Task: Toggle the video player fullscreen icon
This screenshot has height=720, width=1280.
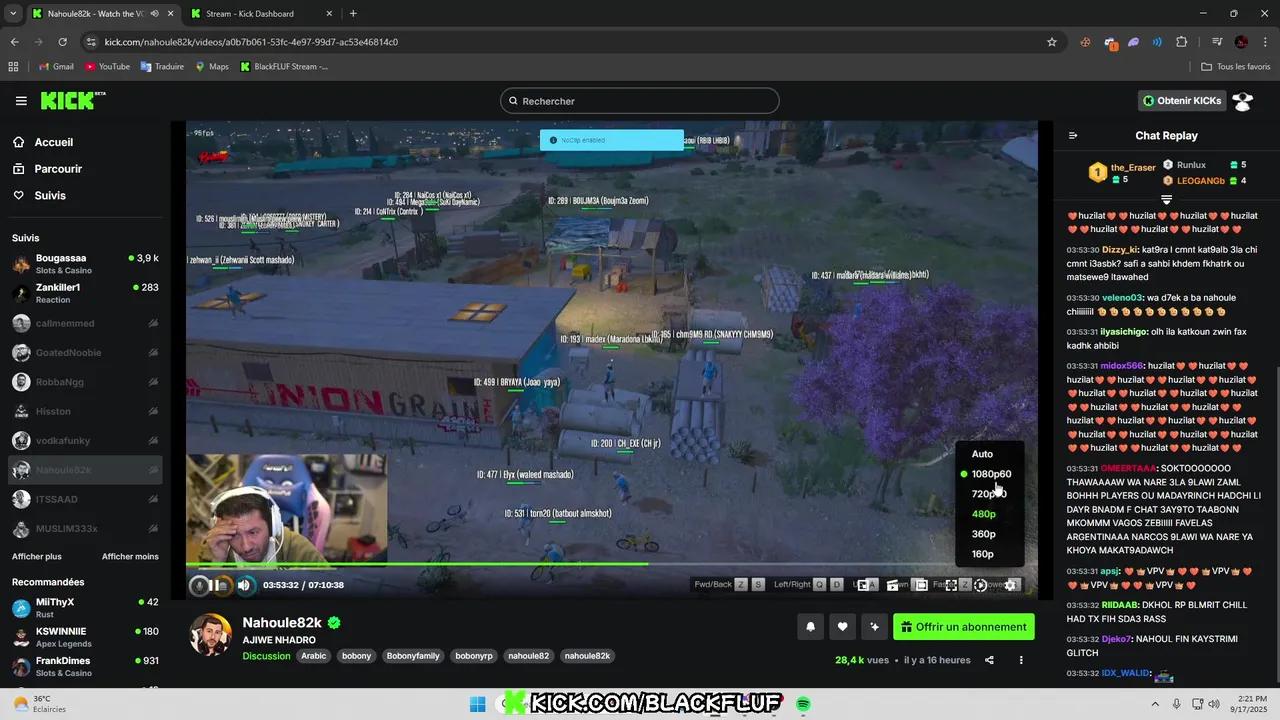Action: tap(951, 585)
